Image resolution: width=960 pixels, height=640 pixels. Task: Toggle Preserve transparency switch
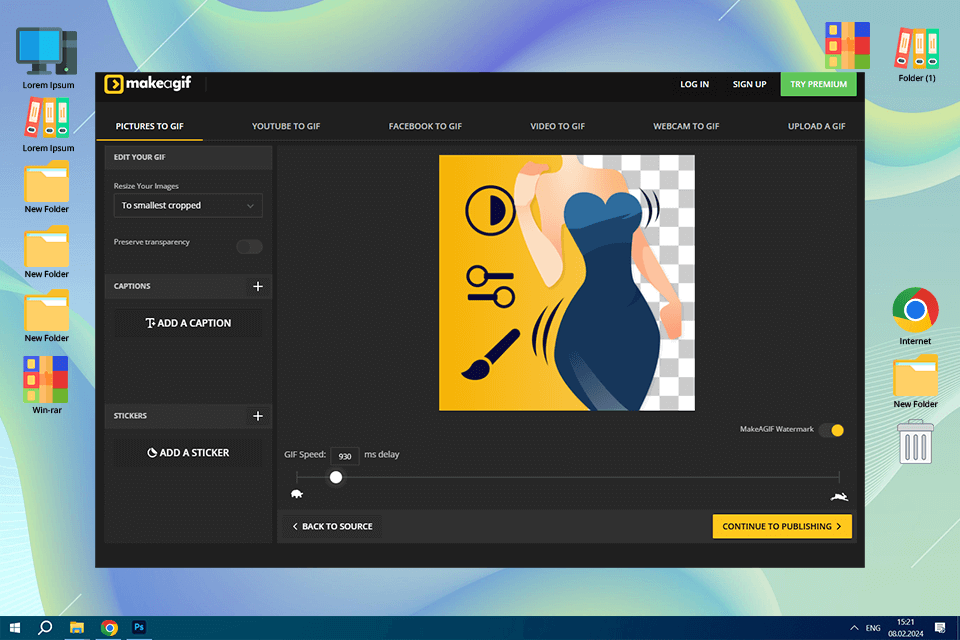click(x=249, y=246)
